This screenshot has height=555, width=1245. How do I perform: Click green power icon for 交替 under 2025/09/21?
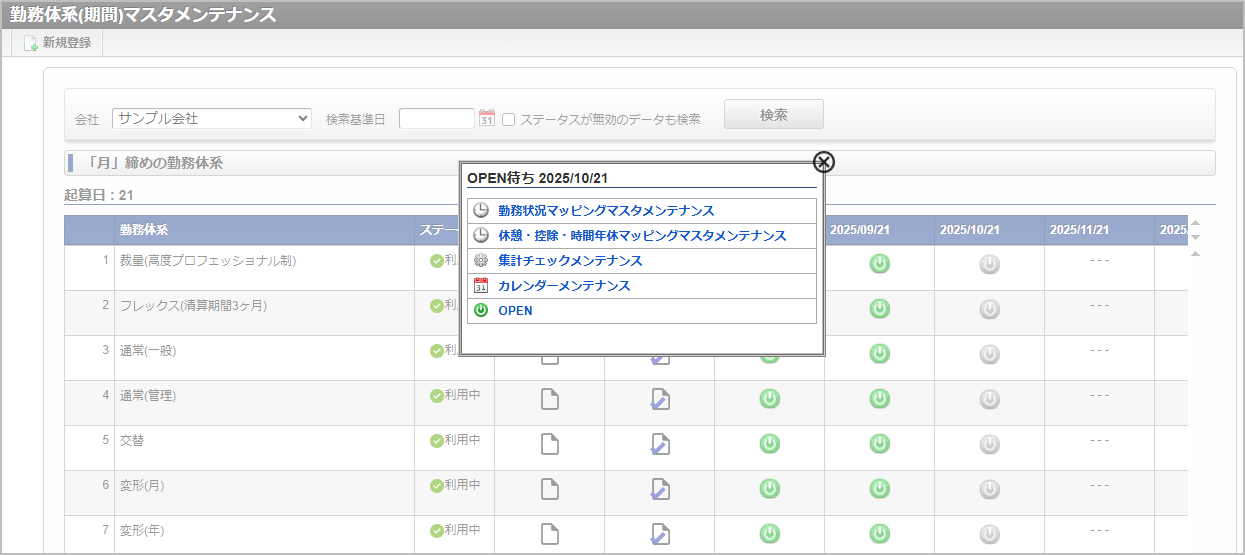[x=879, y=444]
